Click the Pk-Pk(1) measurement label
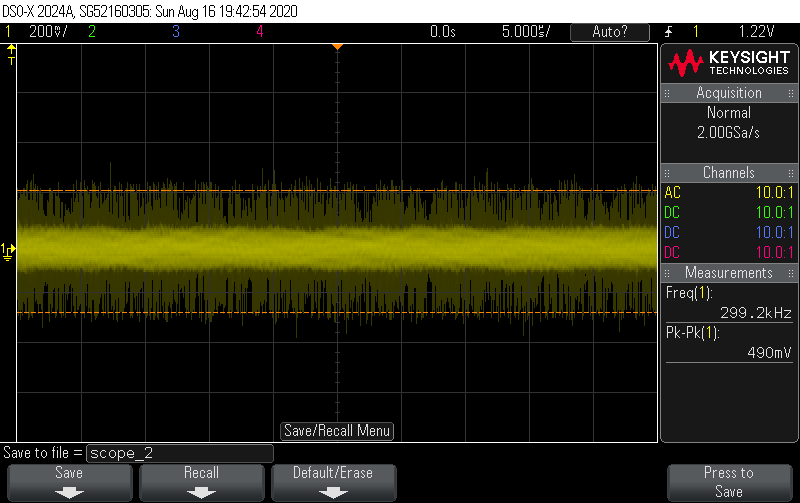The image size is (800, 503). [692, 333]
